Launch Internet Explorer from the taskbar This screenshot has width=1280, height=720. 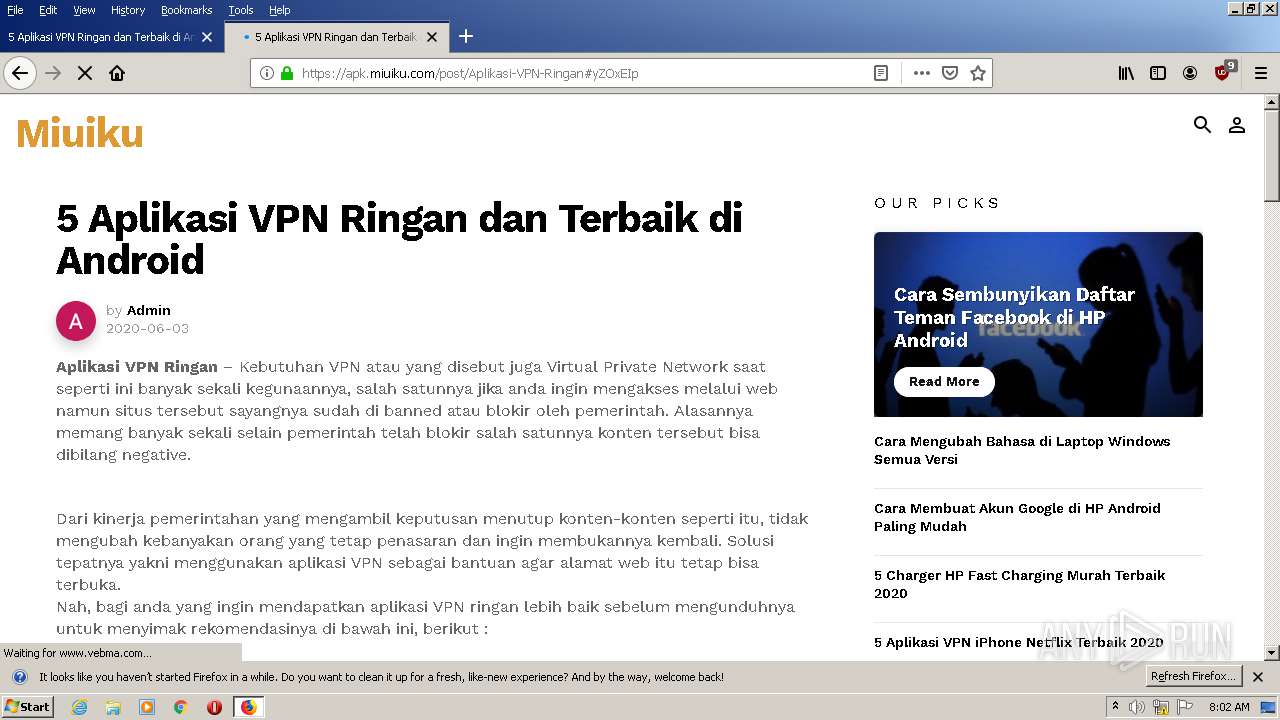click(x=79, y=707)
